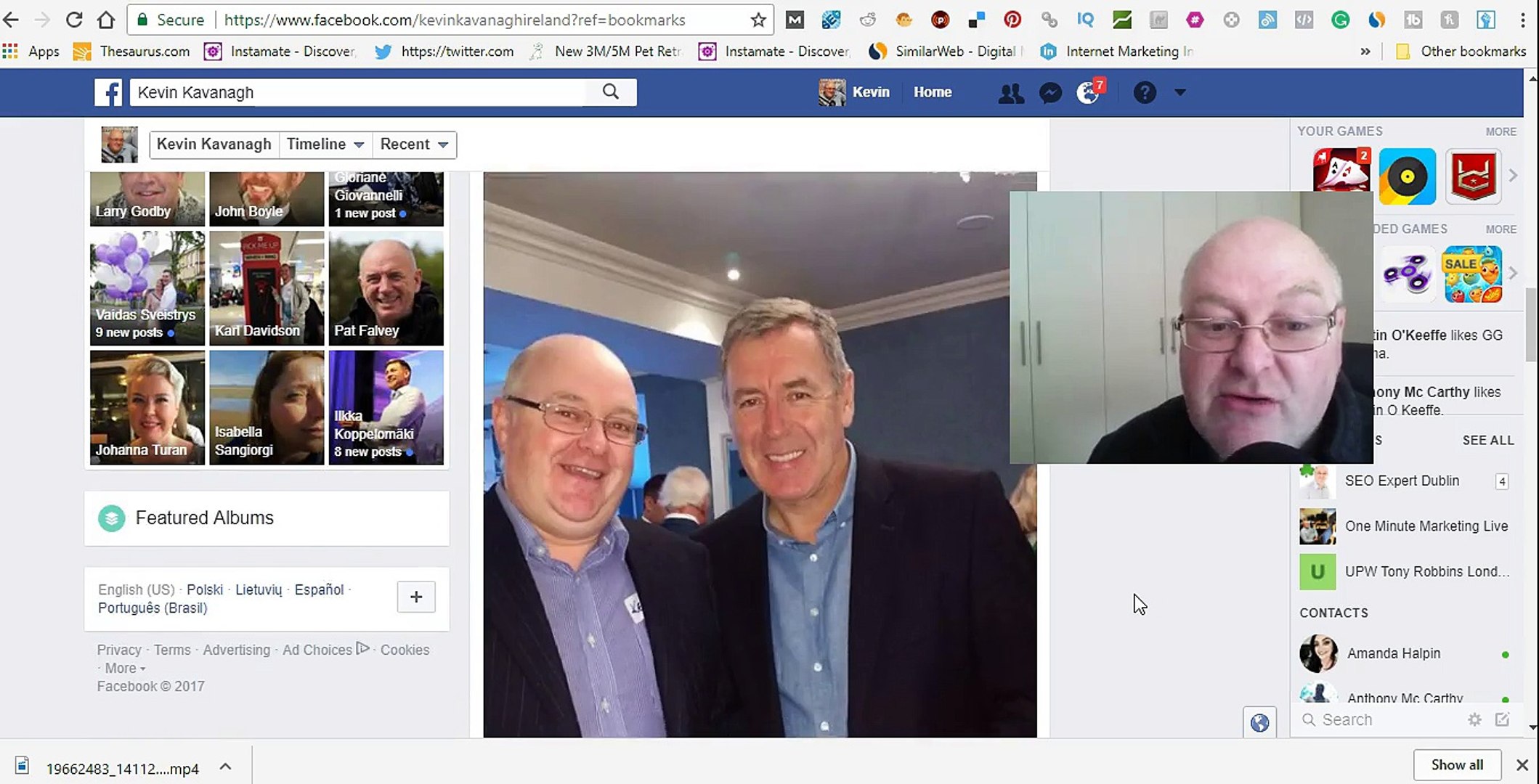Click the Facebook Help question mark icon

click(x=1145, y=93)
